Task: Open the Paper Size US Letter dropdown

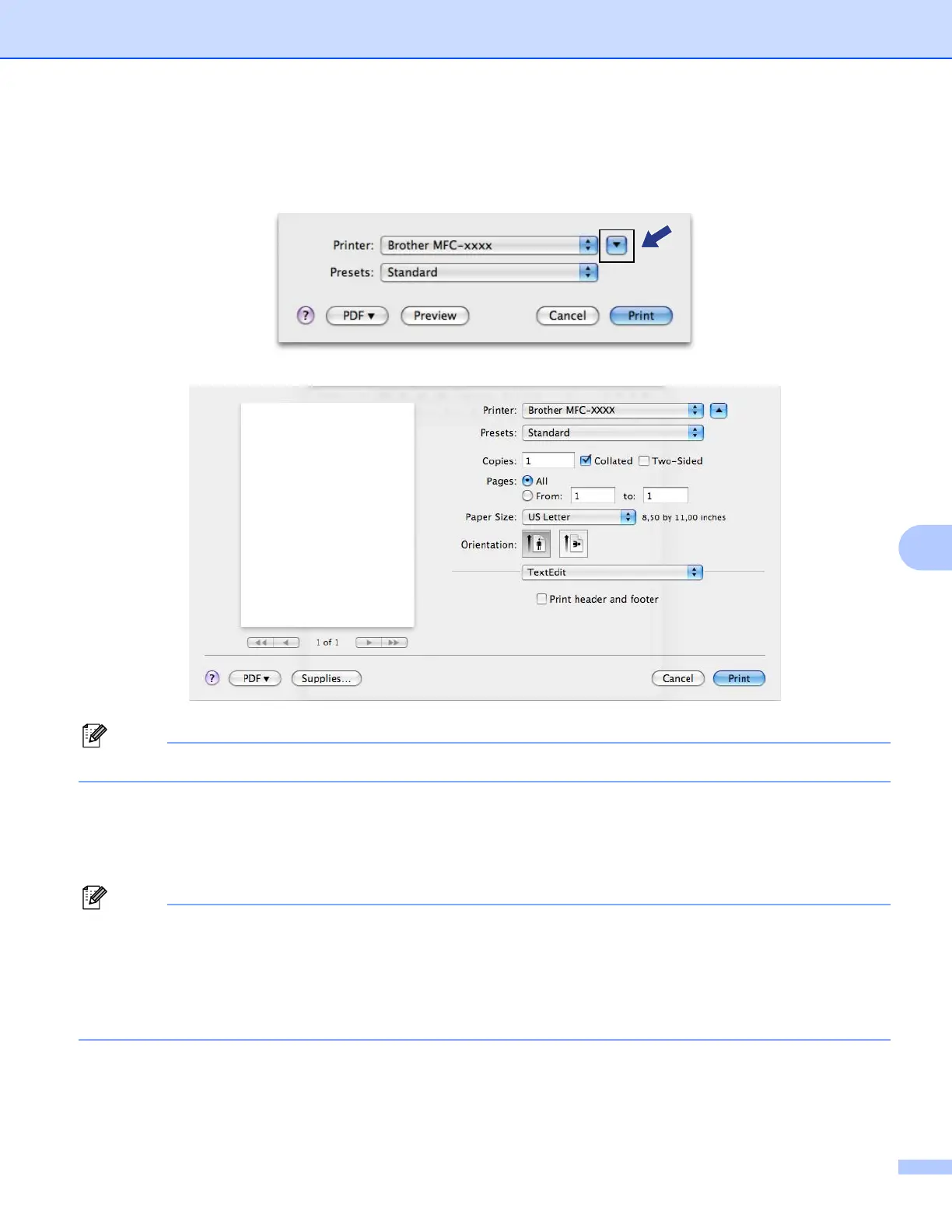Action: pos(579,517)
